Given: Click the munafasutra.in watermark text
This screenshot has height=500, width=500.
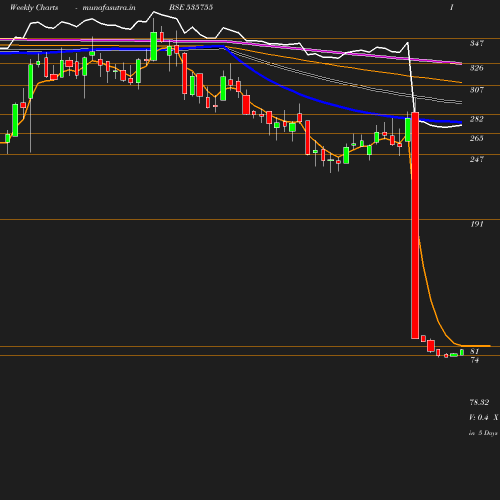Looking at the screenshot, I should click(x=109, y=7).
